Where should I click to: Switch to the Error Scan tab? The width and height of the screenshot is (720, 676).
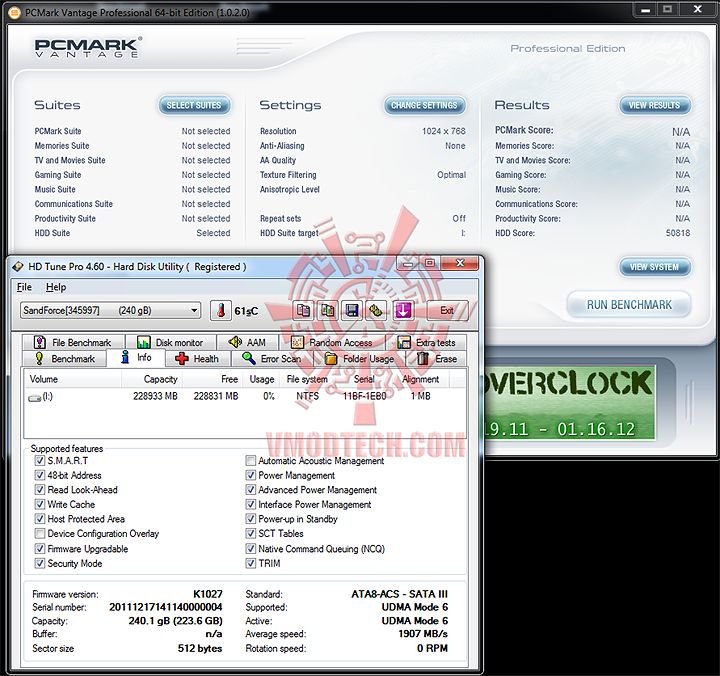coord(272,359)
